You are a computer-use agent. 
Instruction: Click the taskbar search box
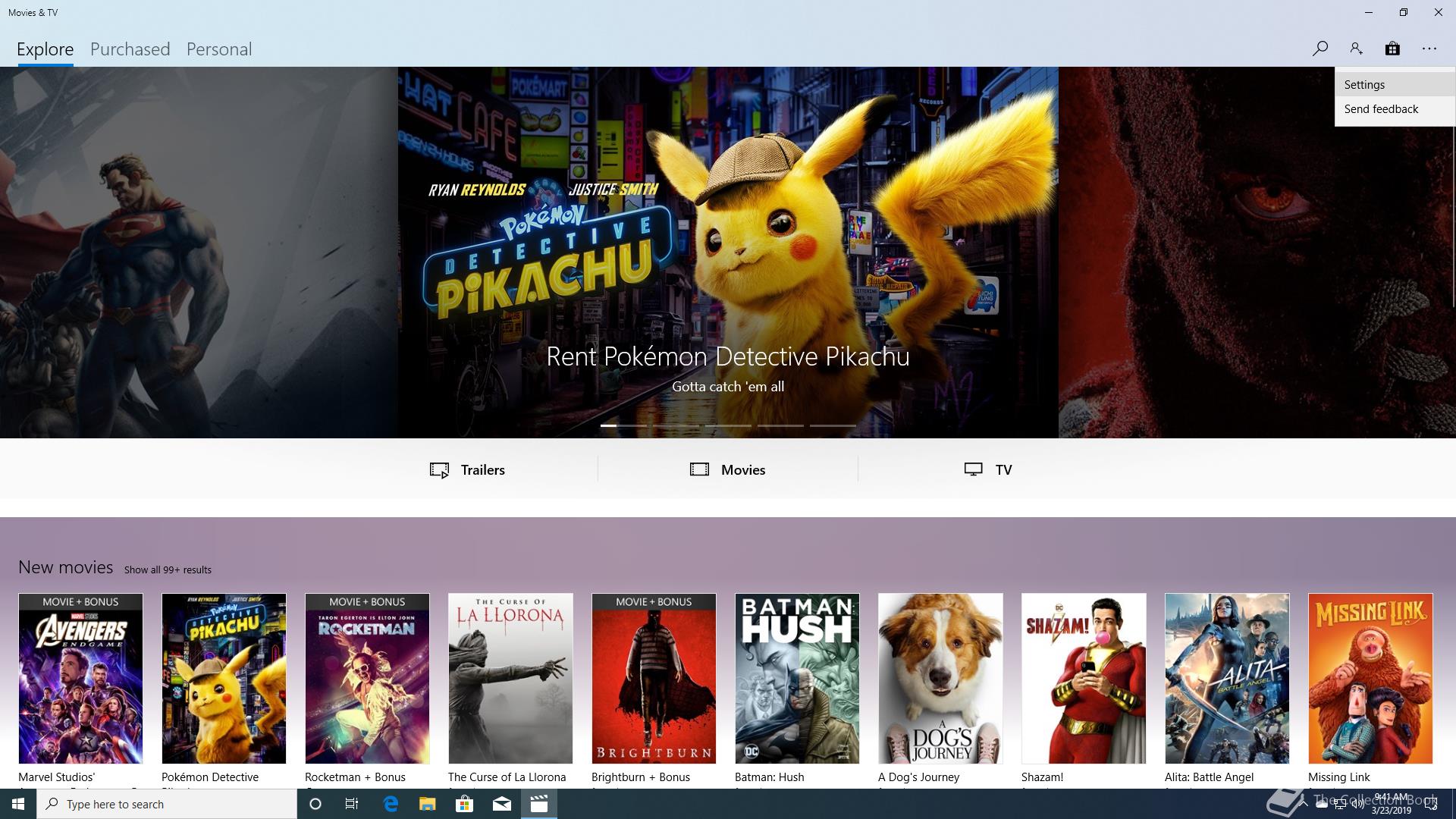(x=167, y=804)
